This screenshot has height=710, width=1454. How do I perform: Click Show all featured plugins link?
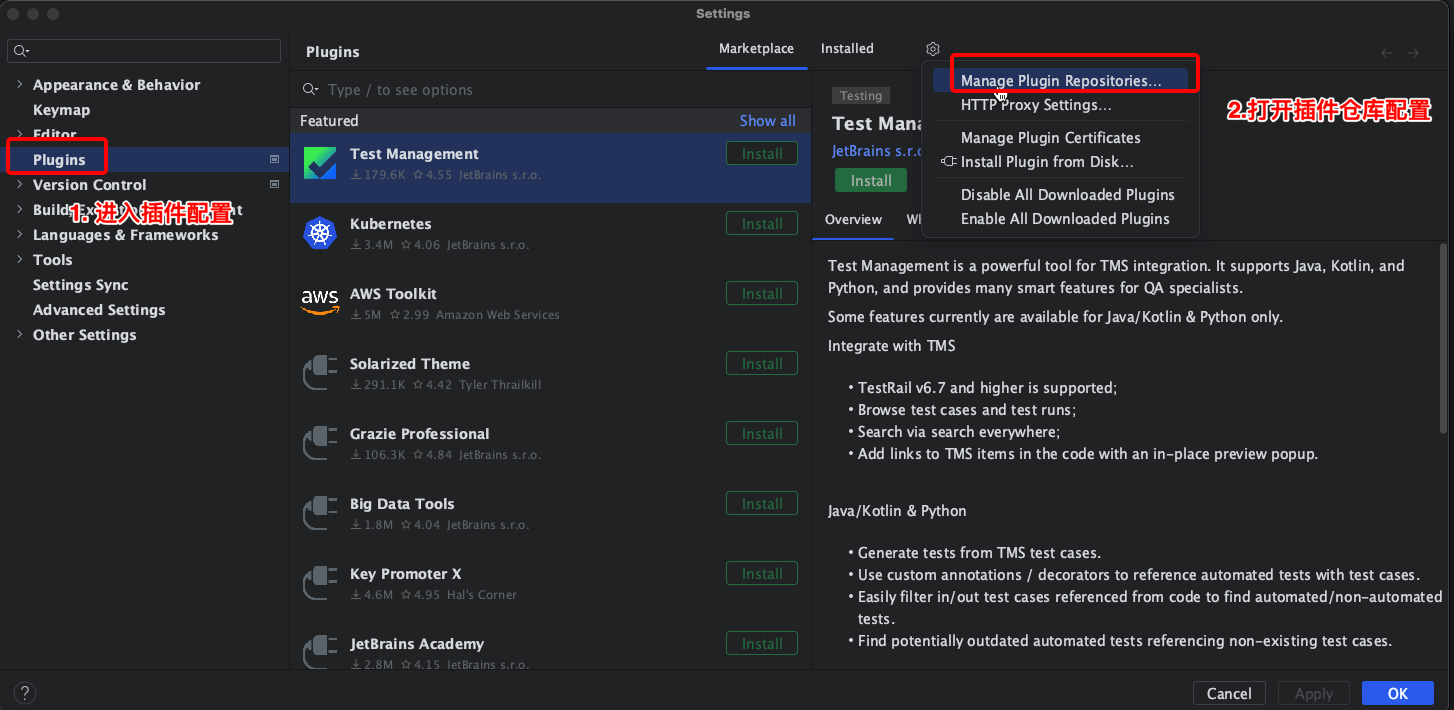click(x=767, y=121)
